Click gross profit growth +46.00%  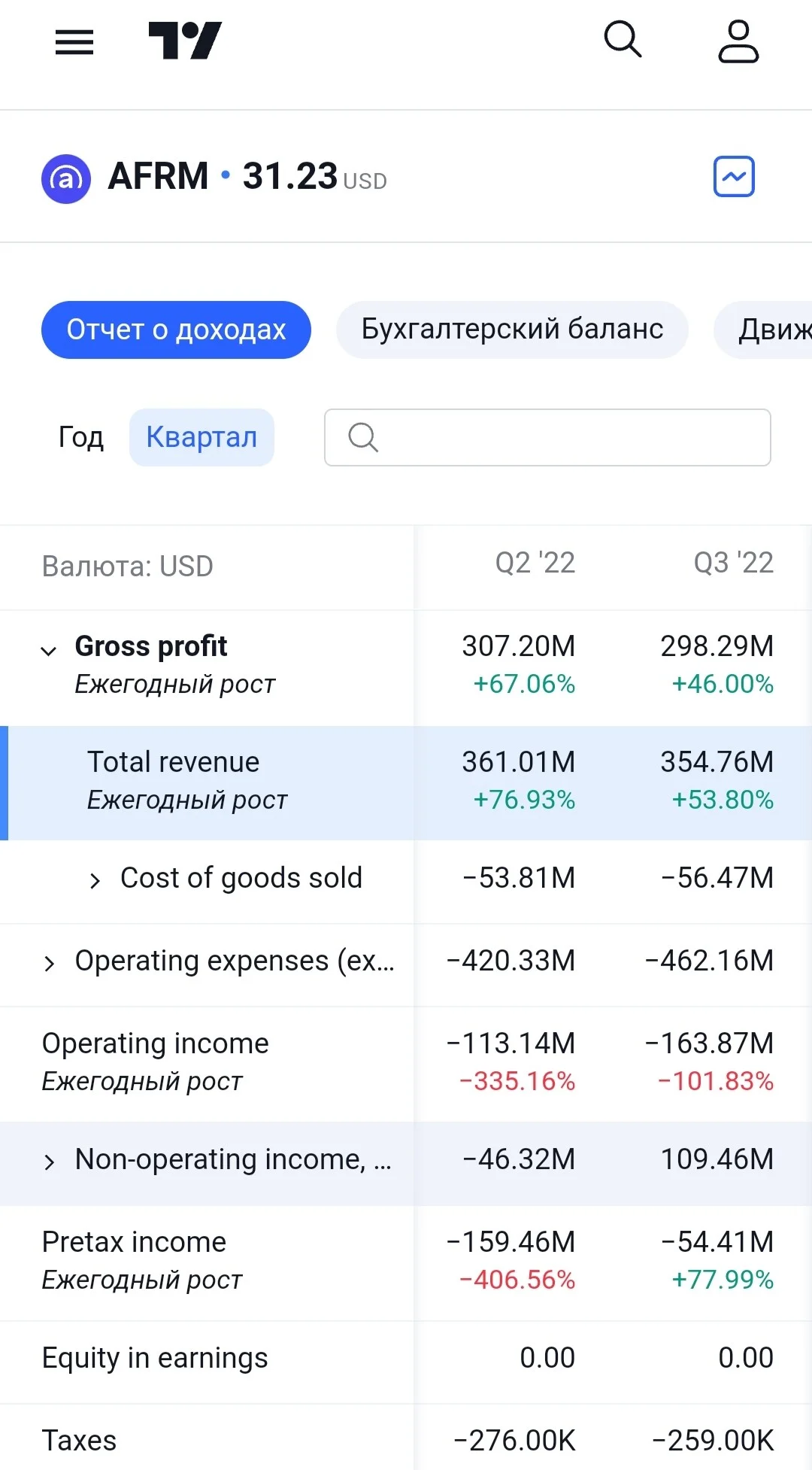723,684
